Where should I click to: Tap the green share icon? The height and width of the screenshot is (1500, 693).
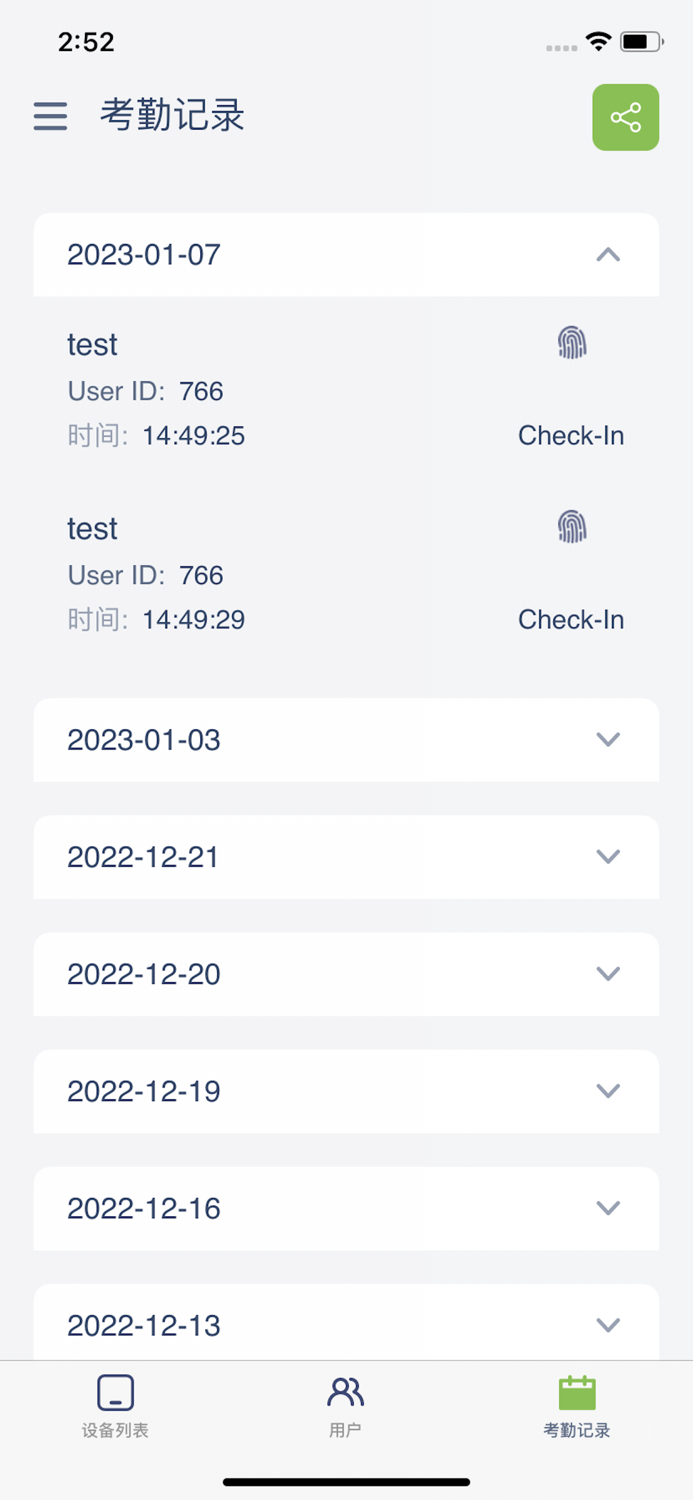[x=626, y=117]
